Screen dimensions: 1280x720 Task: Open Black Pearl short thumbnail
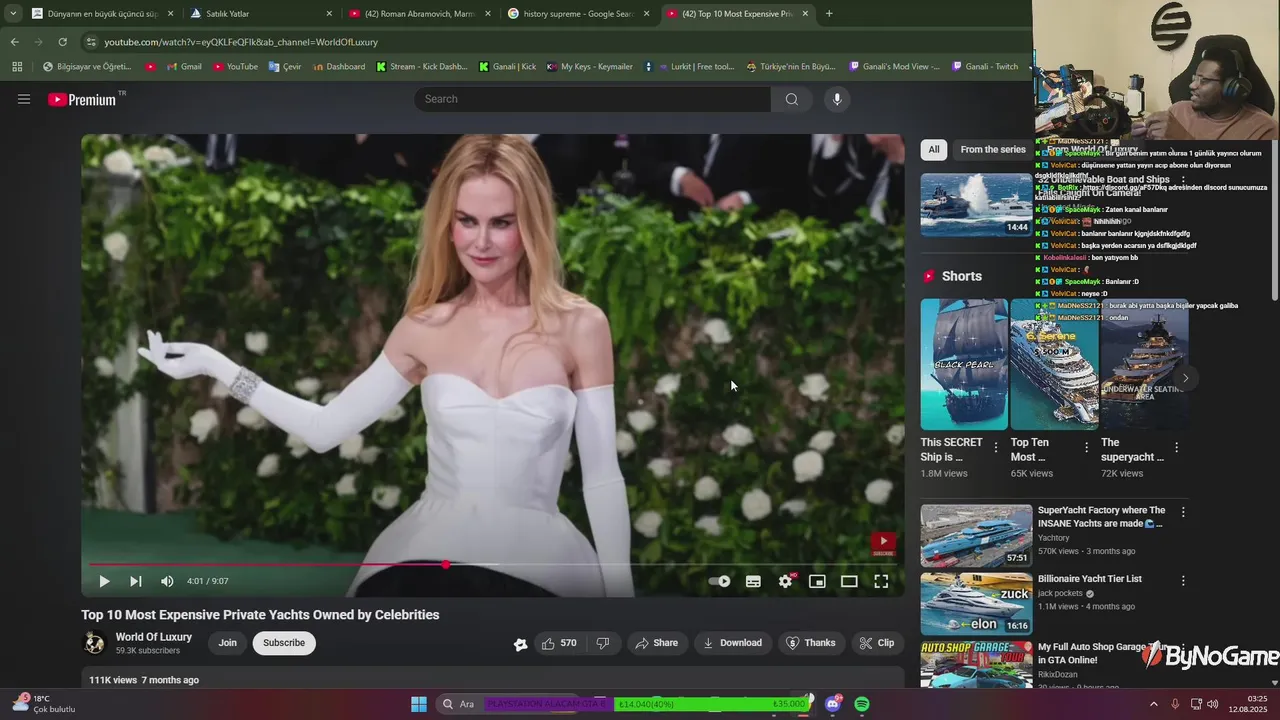click(x=964, y=364)
